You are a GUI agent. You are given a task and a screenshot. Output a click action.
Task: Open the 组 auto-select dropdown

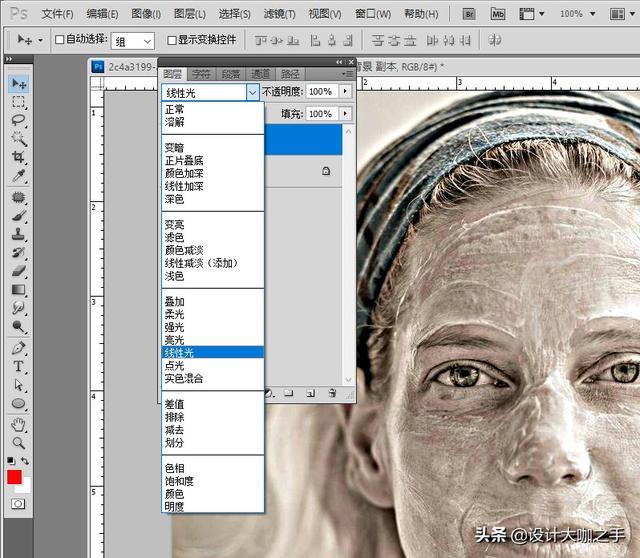tap(133, 41)
